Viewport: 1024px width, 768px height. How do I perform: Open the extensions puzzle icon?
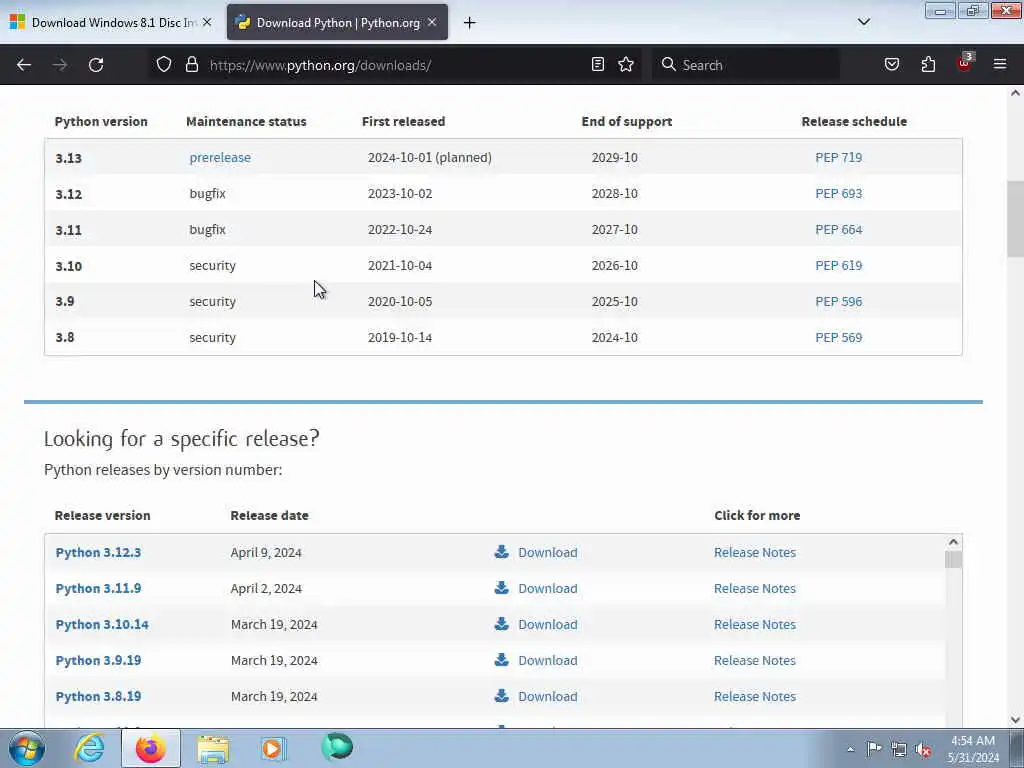928,64
